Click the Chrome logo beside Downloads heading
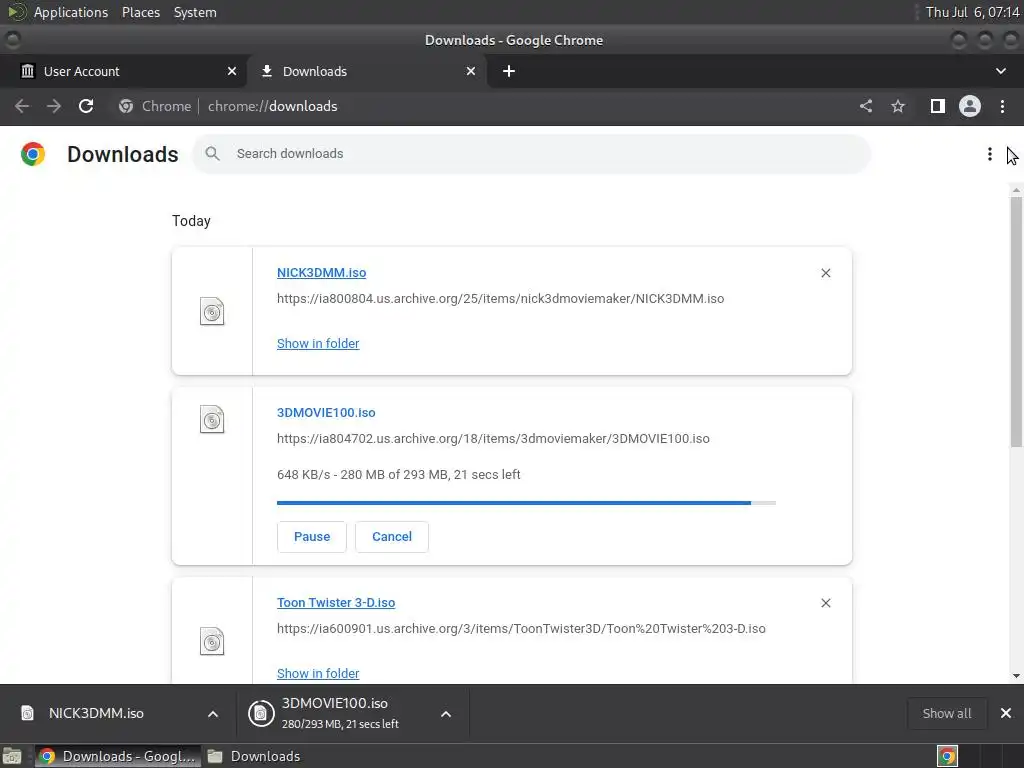This screenshot has height=768, width=1024. coord(33,154)
